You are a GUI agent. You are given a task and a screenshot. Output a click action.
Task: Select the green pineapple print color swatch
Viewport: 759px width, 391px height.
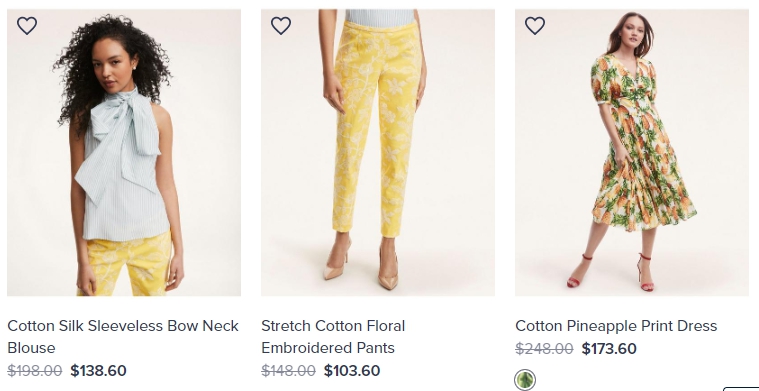[x=525, y=380]
